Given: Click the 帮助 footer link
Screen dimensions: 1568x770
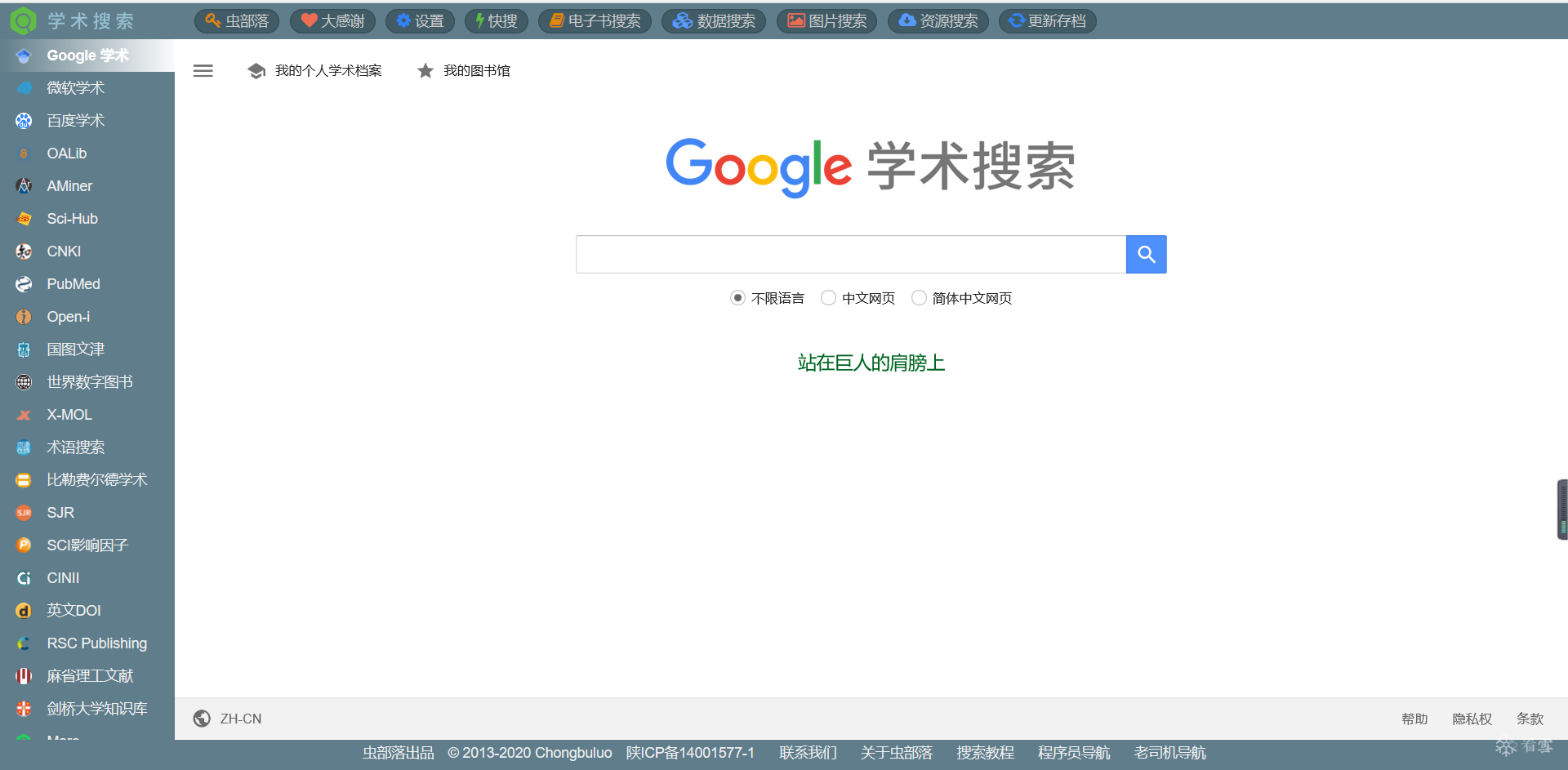Looking at the screenshot, I should coord(1414,719).
